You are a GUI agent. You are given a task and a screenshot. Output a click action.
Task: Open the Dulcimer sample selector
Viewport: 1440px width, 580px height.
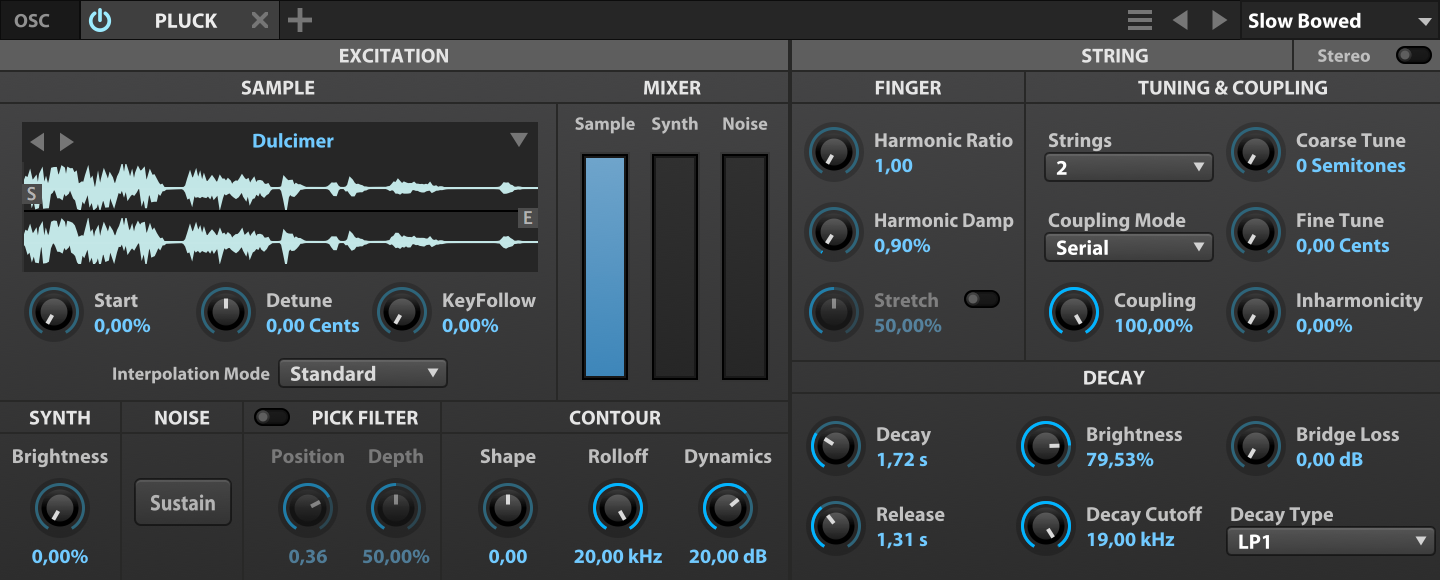[x=519, y=141]
